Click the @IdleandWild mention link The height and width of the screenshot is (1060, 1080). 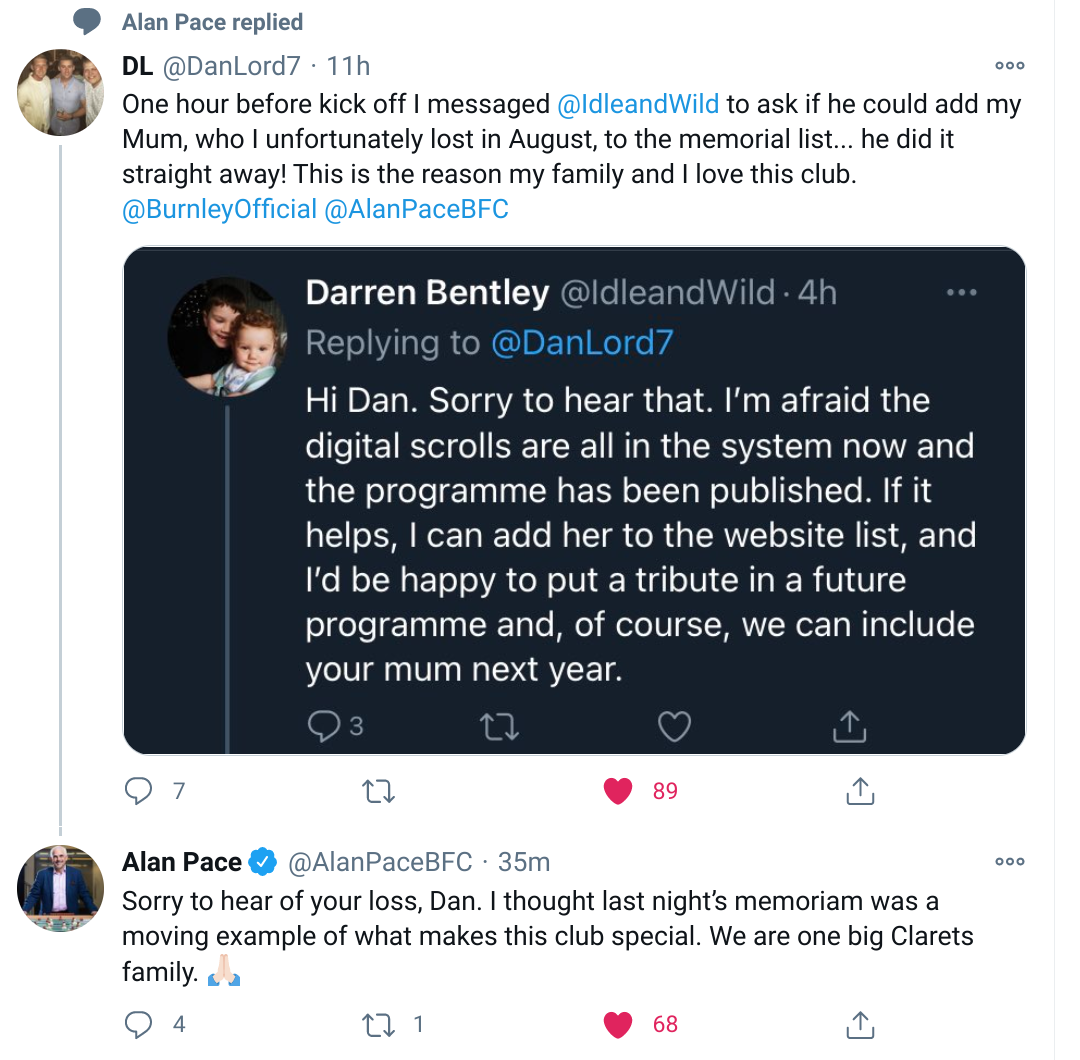pos(638,104)
